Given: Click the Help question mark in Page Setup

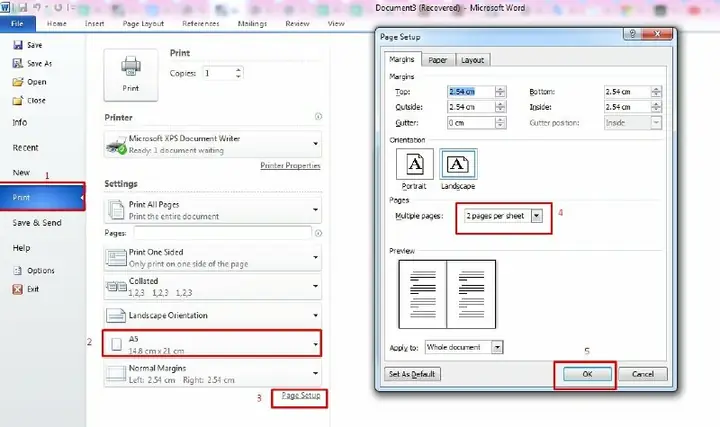Looking at the screenshot, I should coord(632,34).
